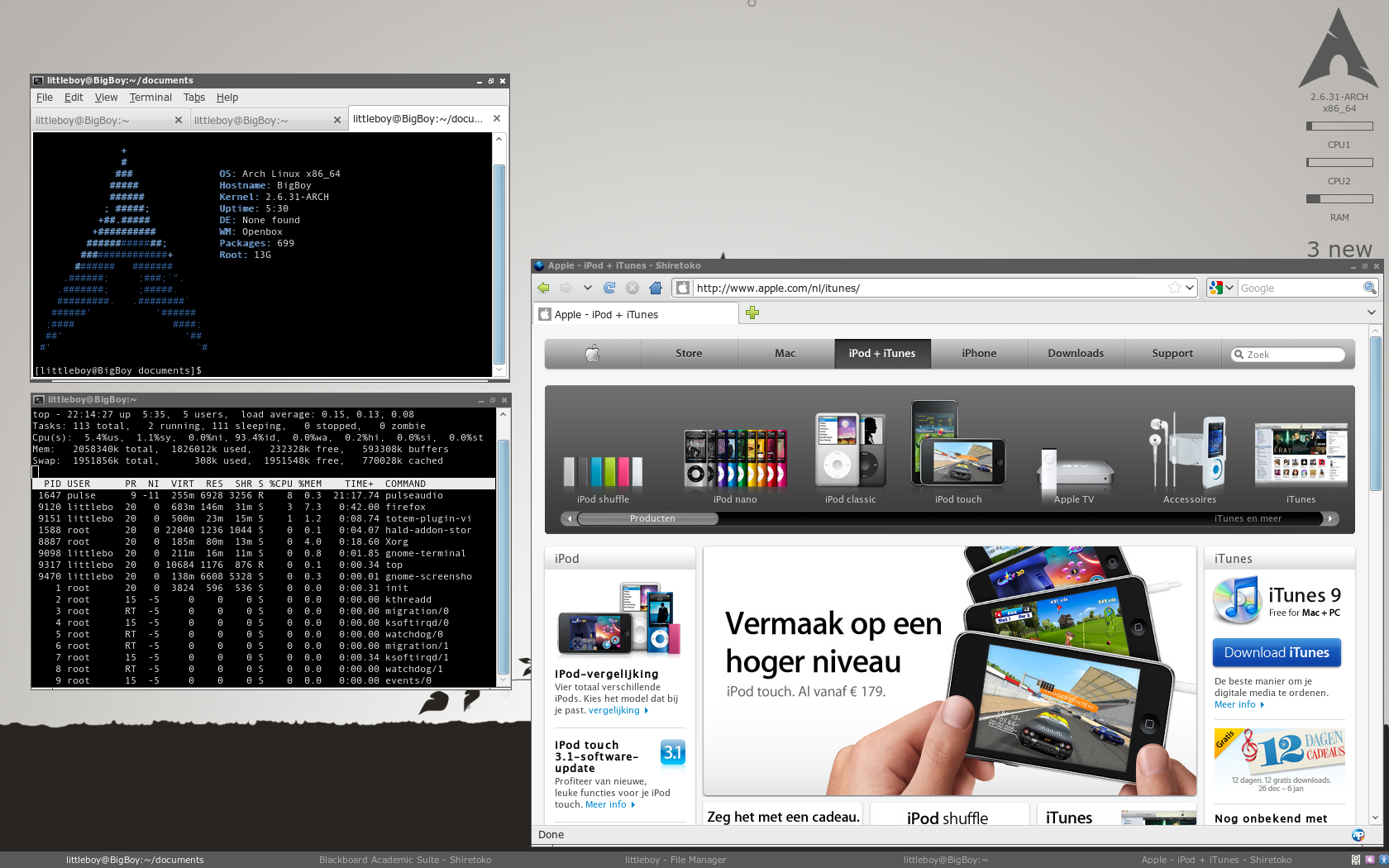Select the iPod touch product icon
This screenshot has width=1389, height=868.
click(958, 451)
